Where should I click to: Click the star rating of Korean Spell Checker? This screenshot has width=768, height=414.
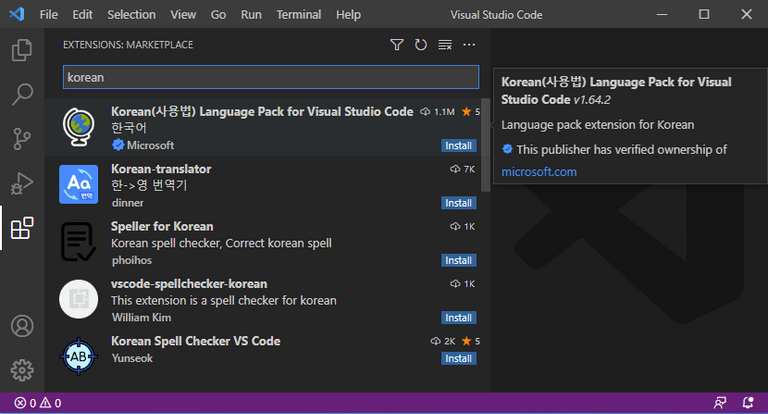point(471,341)
